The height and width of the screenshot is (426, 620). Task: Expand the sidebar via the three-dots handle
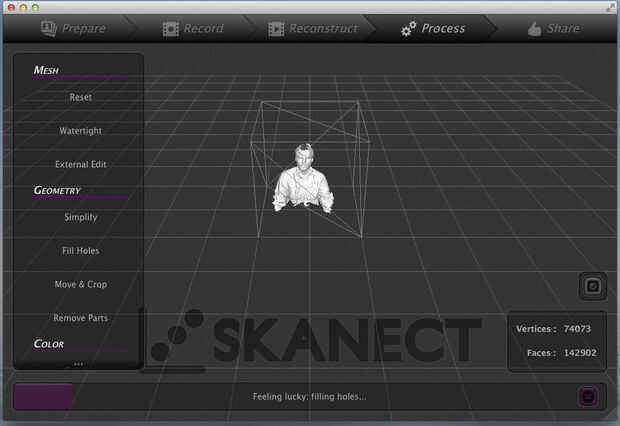click(x=78, y=364)
